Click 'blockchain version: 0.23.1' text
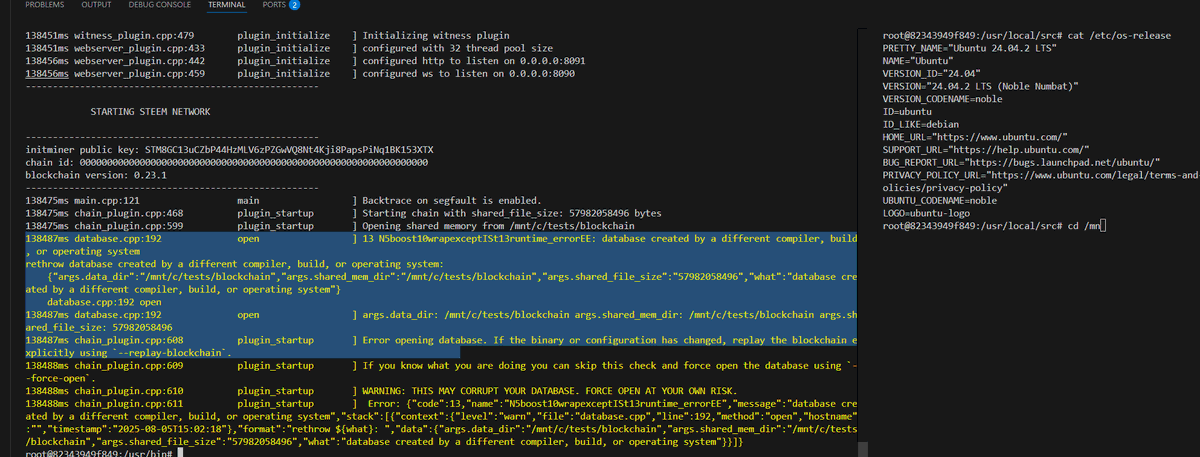 tap(95, 174)
